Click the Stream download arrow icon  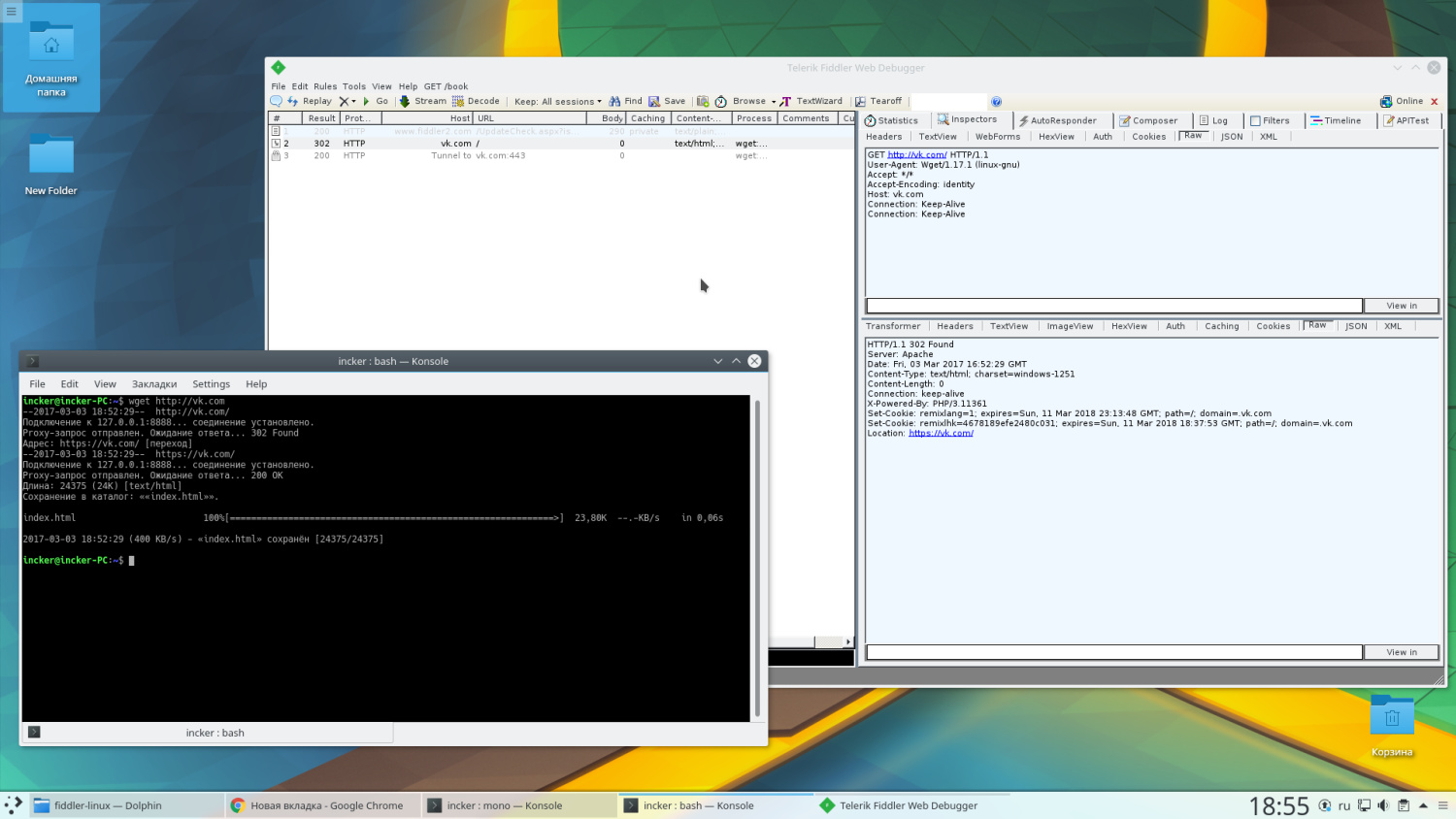click(405, 101)
